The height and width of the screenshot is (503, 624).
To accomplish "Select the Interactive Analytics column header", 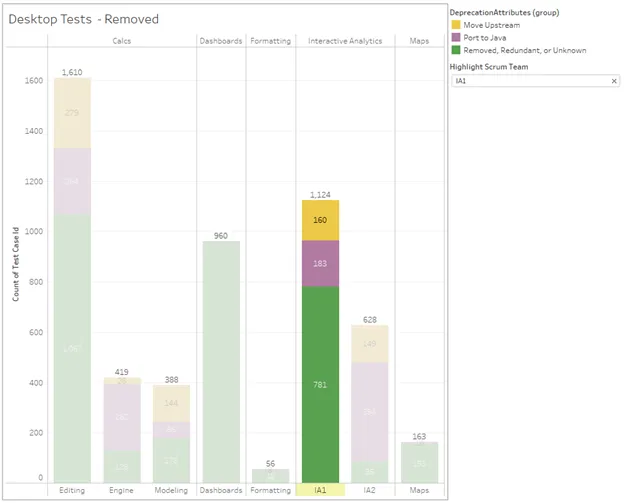I will tap(345, 41).
